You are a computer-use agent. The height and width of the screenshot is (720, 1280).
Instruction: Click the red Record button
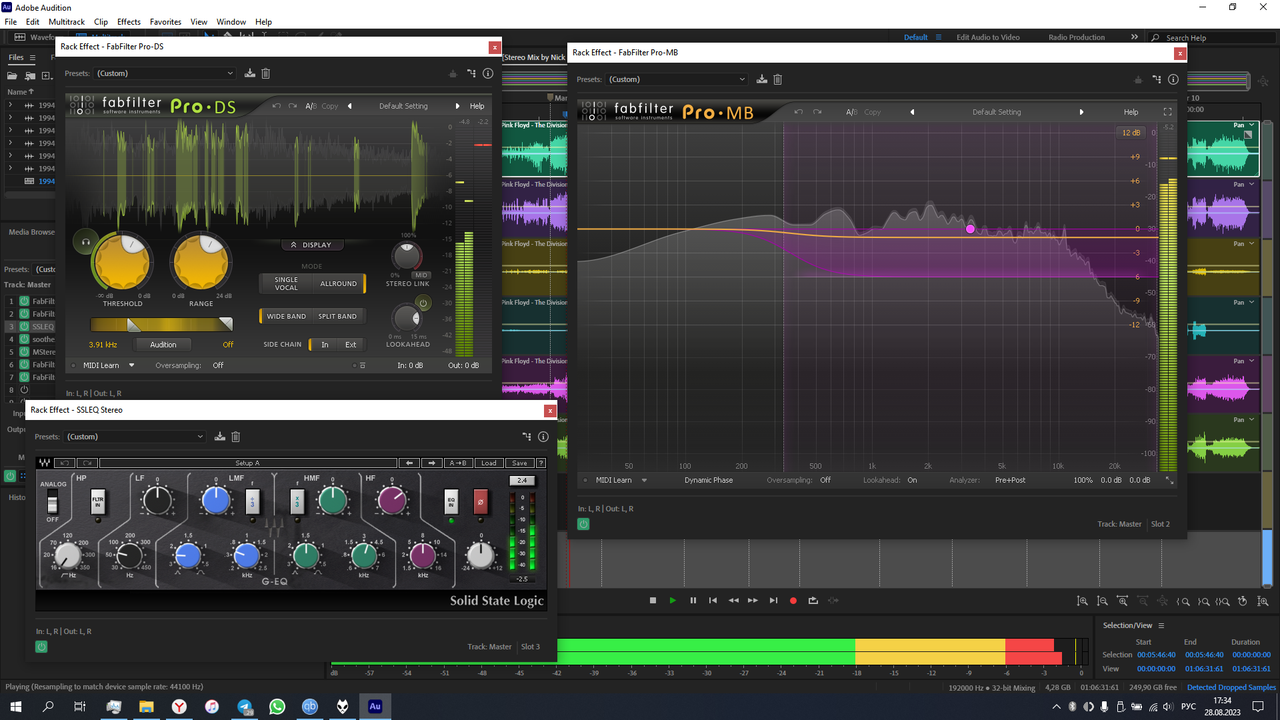[793, 600]
